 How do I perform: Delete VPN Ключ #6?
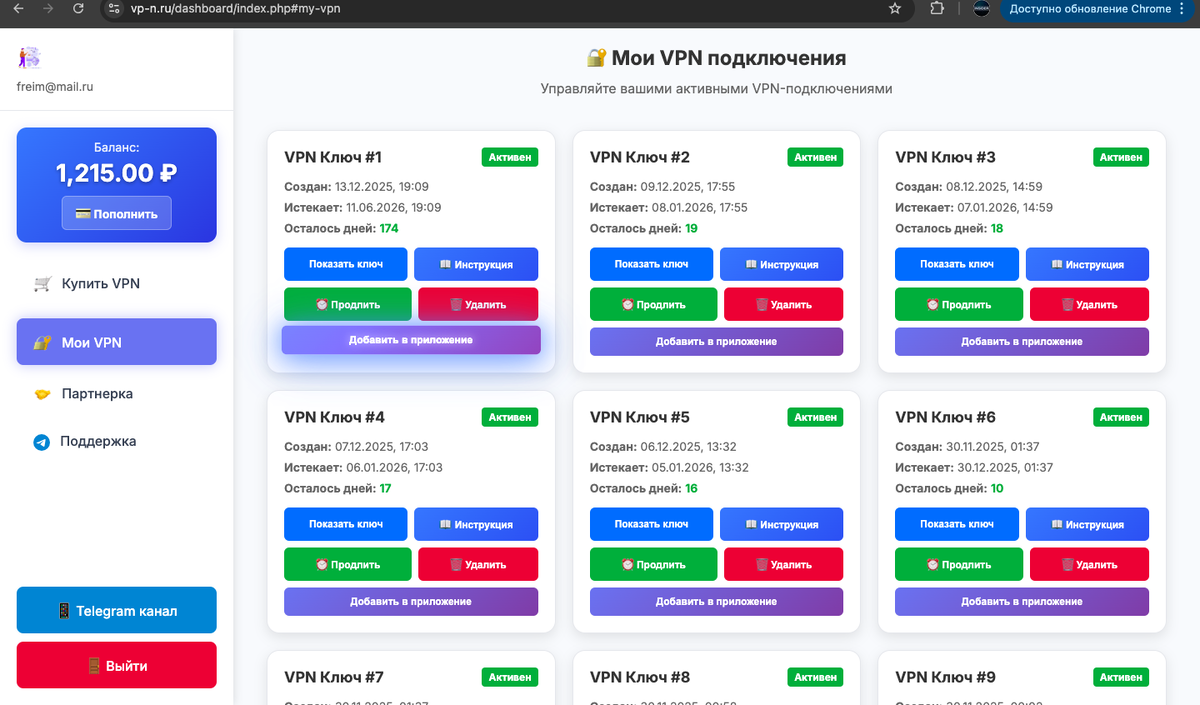(x=1089, y=564)
